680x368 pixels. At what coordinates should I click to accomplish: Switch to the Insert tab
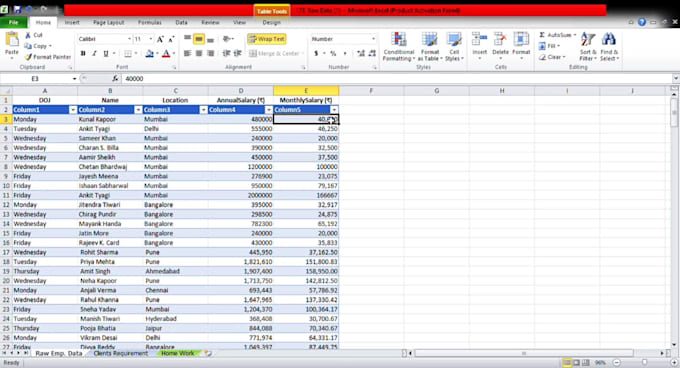coord(72,22)
